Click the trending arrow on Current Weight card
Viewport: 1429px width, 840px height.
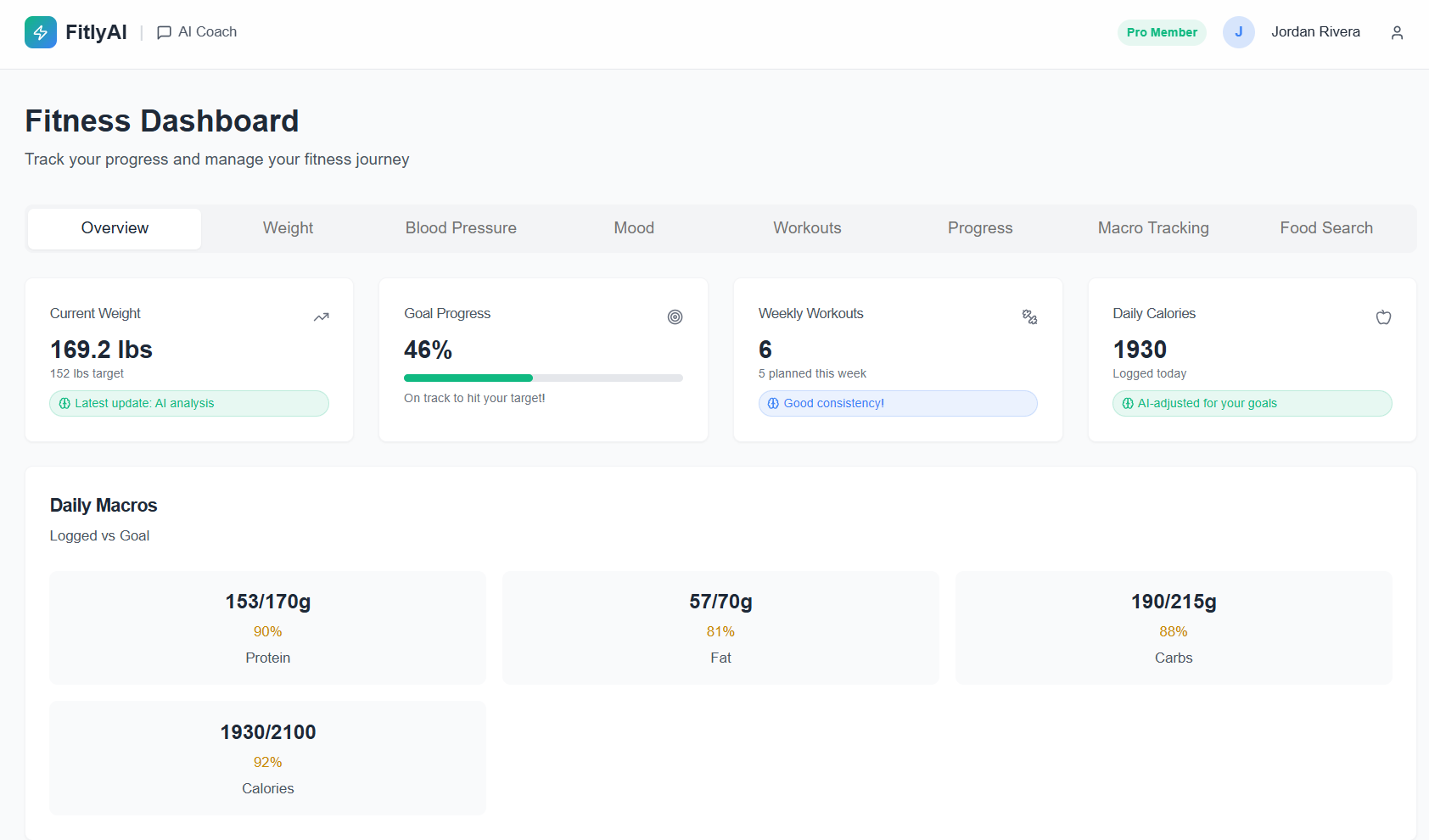click(x=321, y=316)
